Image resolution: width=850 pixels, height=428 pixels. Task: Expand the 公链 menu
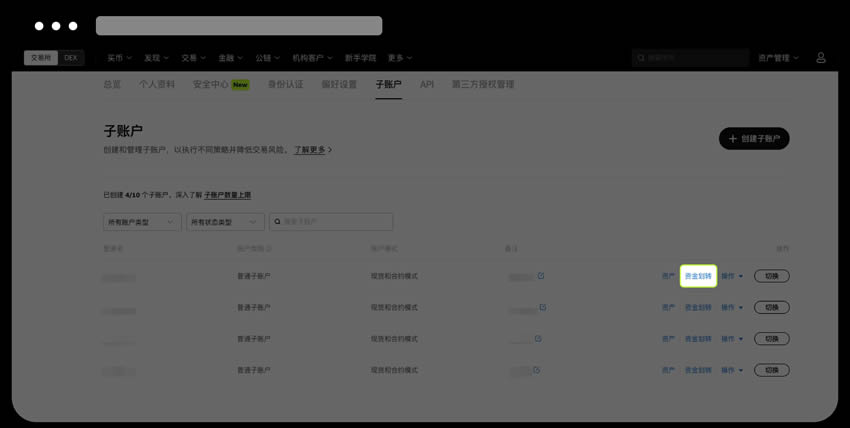[267, 58]
